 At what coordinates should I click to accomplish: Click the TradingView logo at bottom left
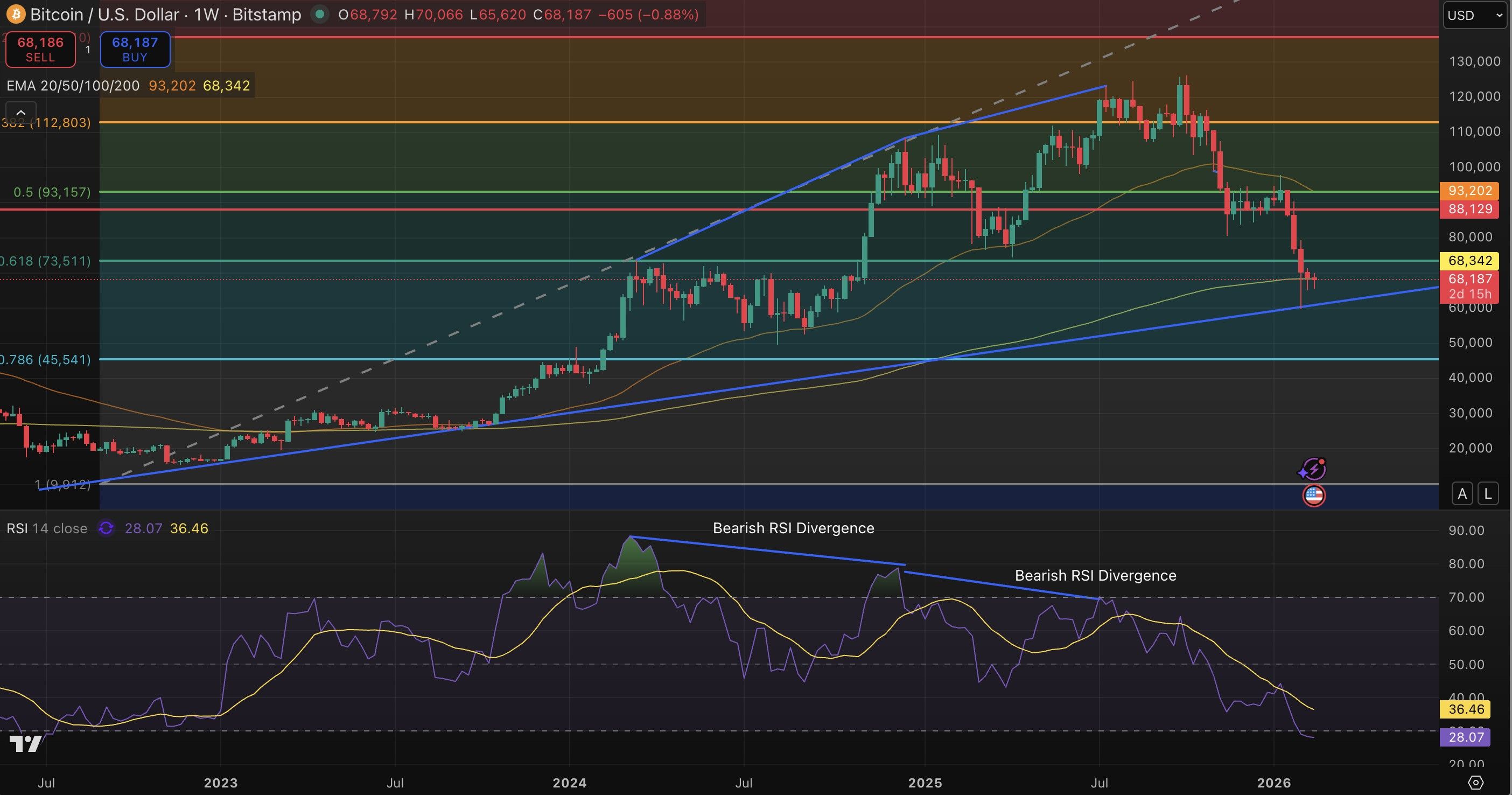click(25, 744)
